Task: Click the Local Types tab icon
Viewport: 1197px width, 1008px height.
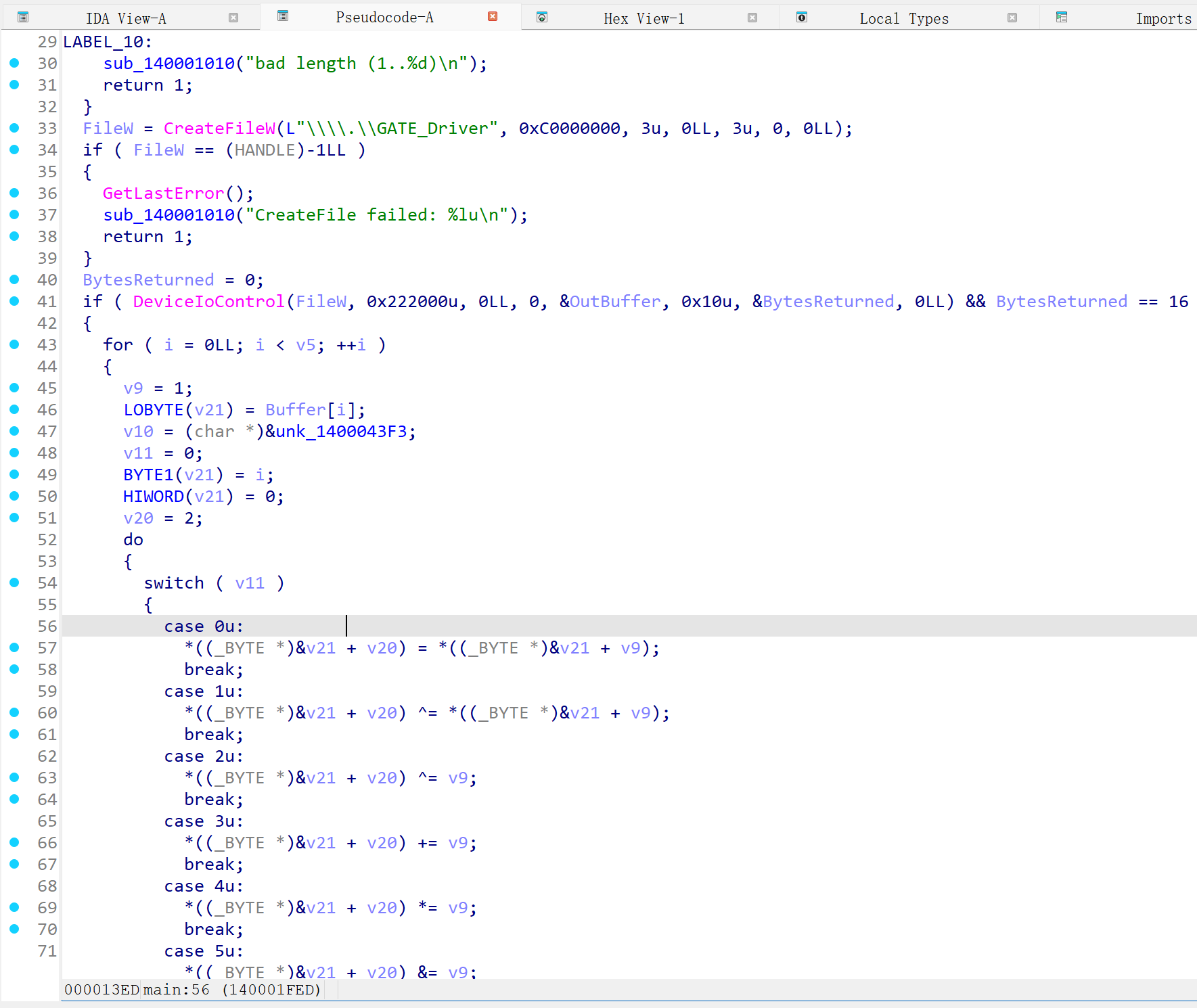Action: [x=802, y=18]
